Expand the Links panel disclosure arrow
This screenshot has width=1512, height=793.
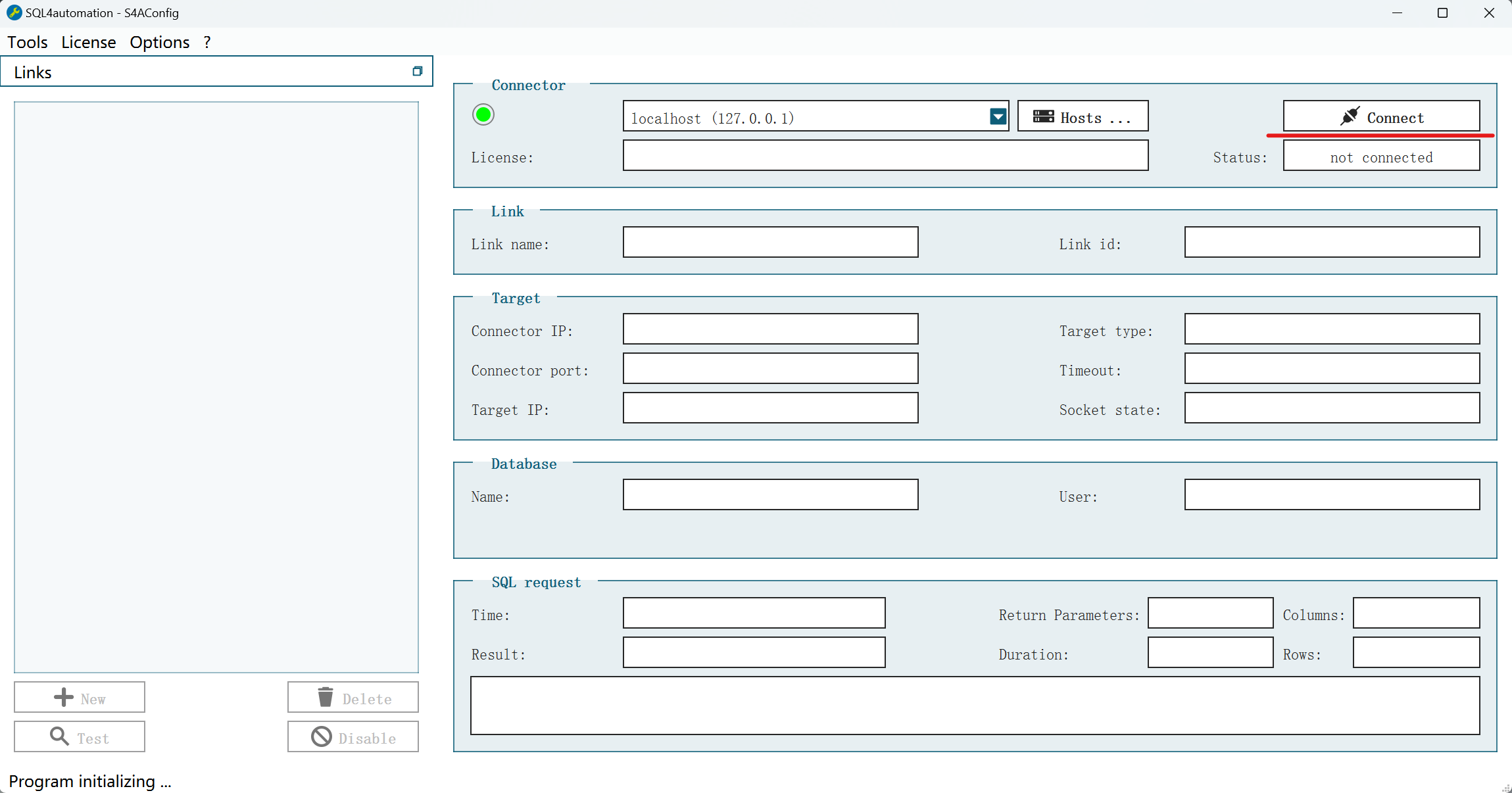point(418,70)
